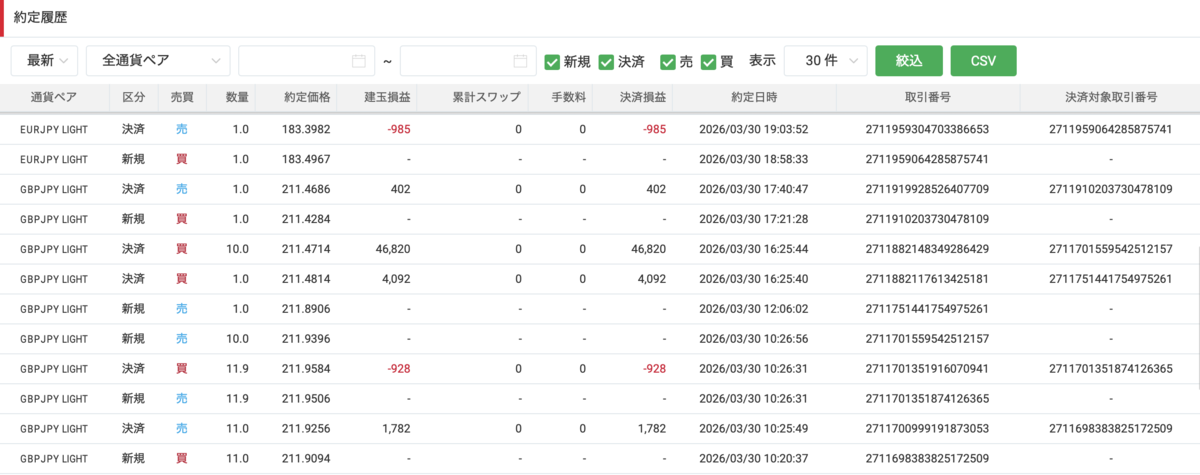The height and width of the screenshot is (475, 1200).
Task: Click the 約定履歴 panel title
Action: click(x=41, y=17)
